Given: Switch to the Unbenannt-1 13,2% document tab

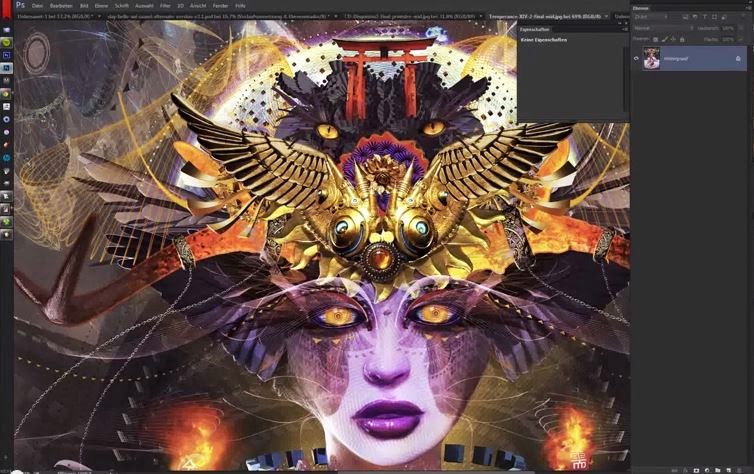Looking at the screenshot, I should pos(54,16).
